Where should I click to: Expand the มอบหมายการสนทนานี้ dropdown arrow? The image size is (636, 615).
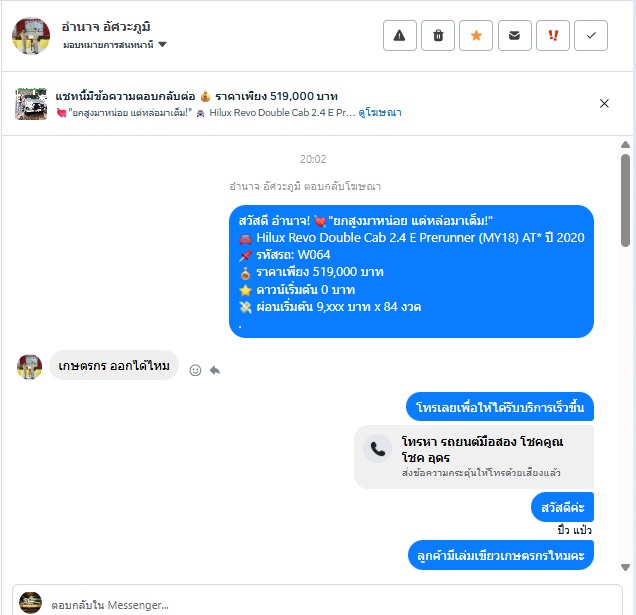pyautogui.click(x=162, y=44)
